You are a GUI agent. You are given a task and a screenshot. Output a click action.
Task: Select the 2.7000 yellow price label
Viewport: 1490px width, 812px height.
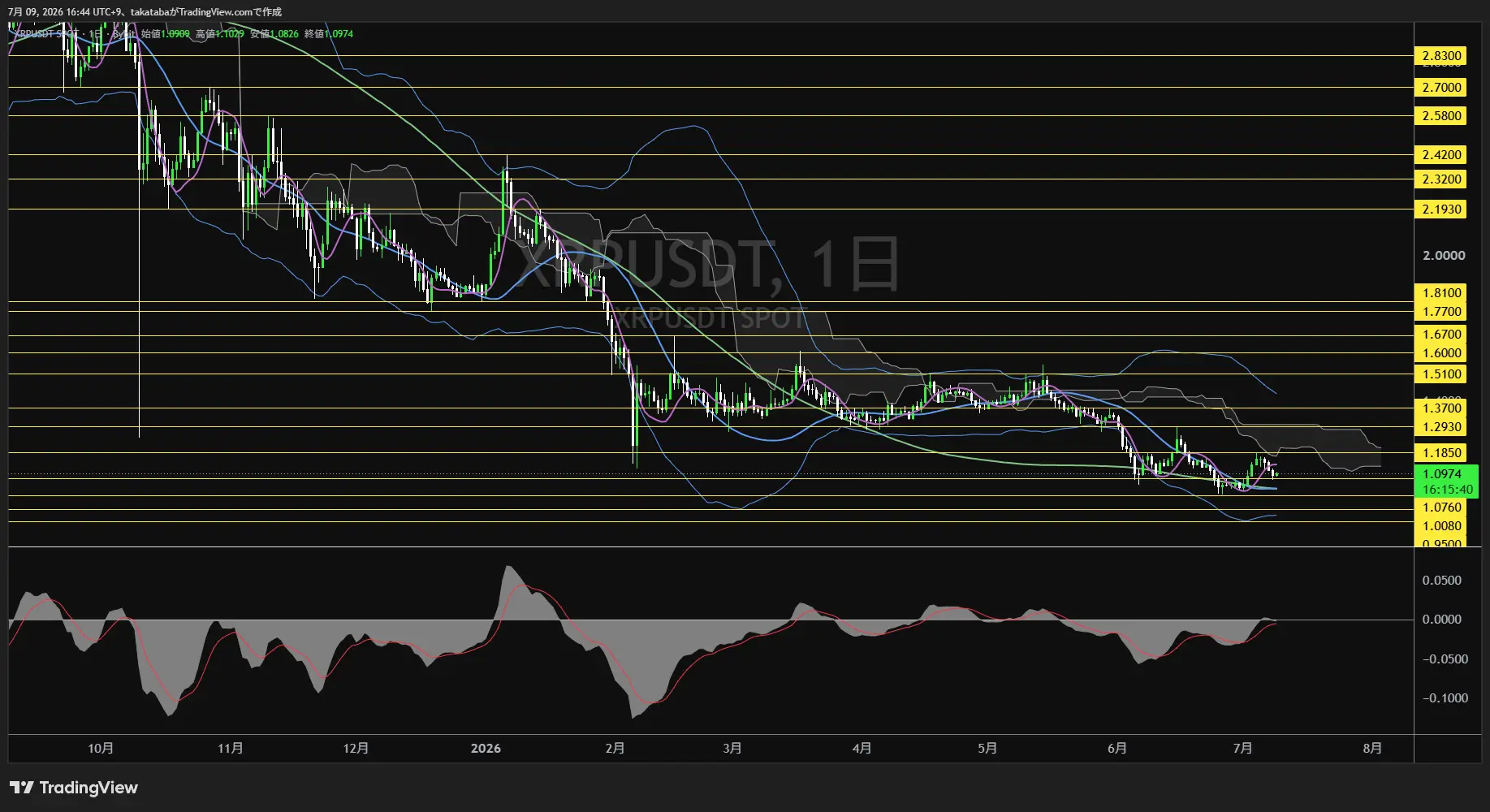click(x=1441, y=87)
